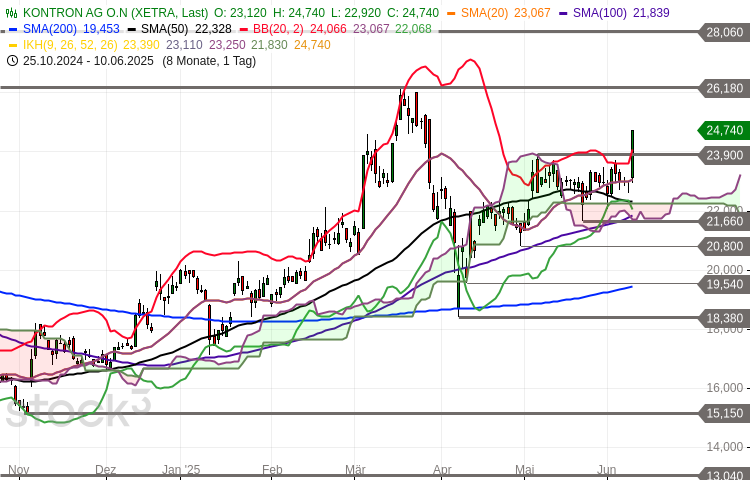
Task: Click the 19,540 support level label
Action: (724, 284)
